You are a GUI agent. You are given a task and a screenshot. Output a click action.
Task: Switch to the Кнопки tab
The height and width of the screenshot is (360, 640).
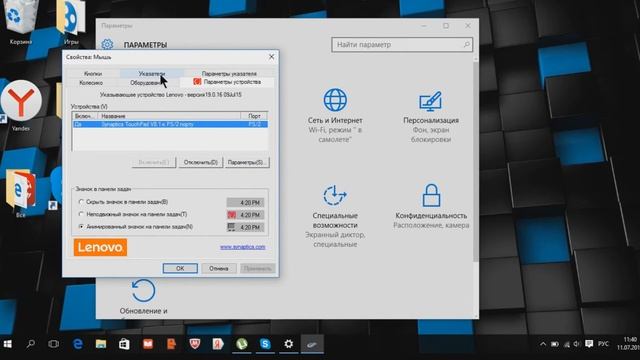pos(93,73)
